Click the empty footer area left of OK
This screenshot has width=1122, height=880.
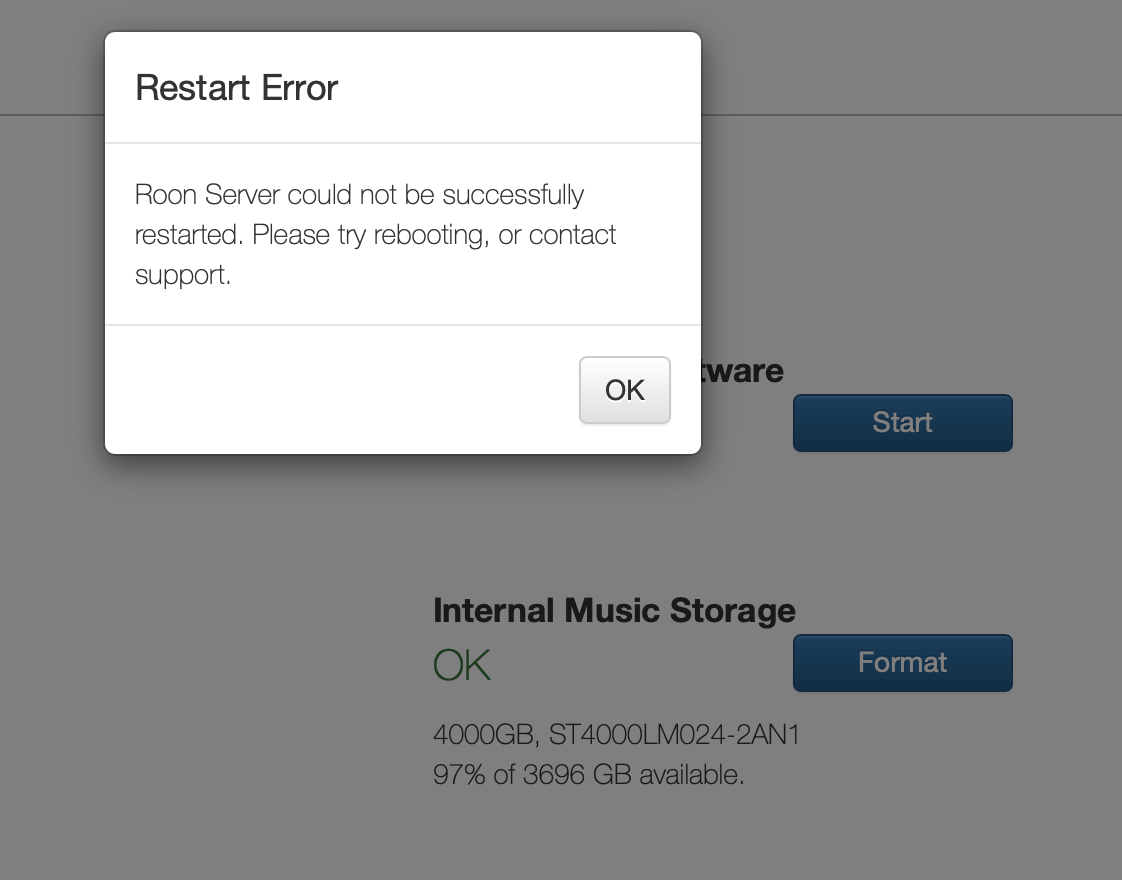pyautogui.click(x=342, y=390)
